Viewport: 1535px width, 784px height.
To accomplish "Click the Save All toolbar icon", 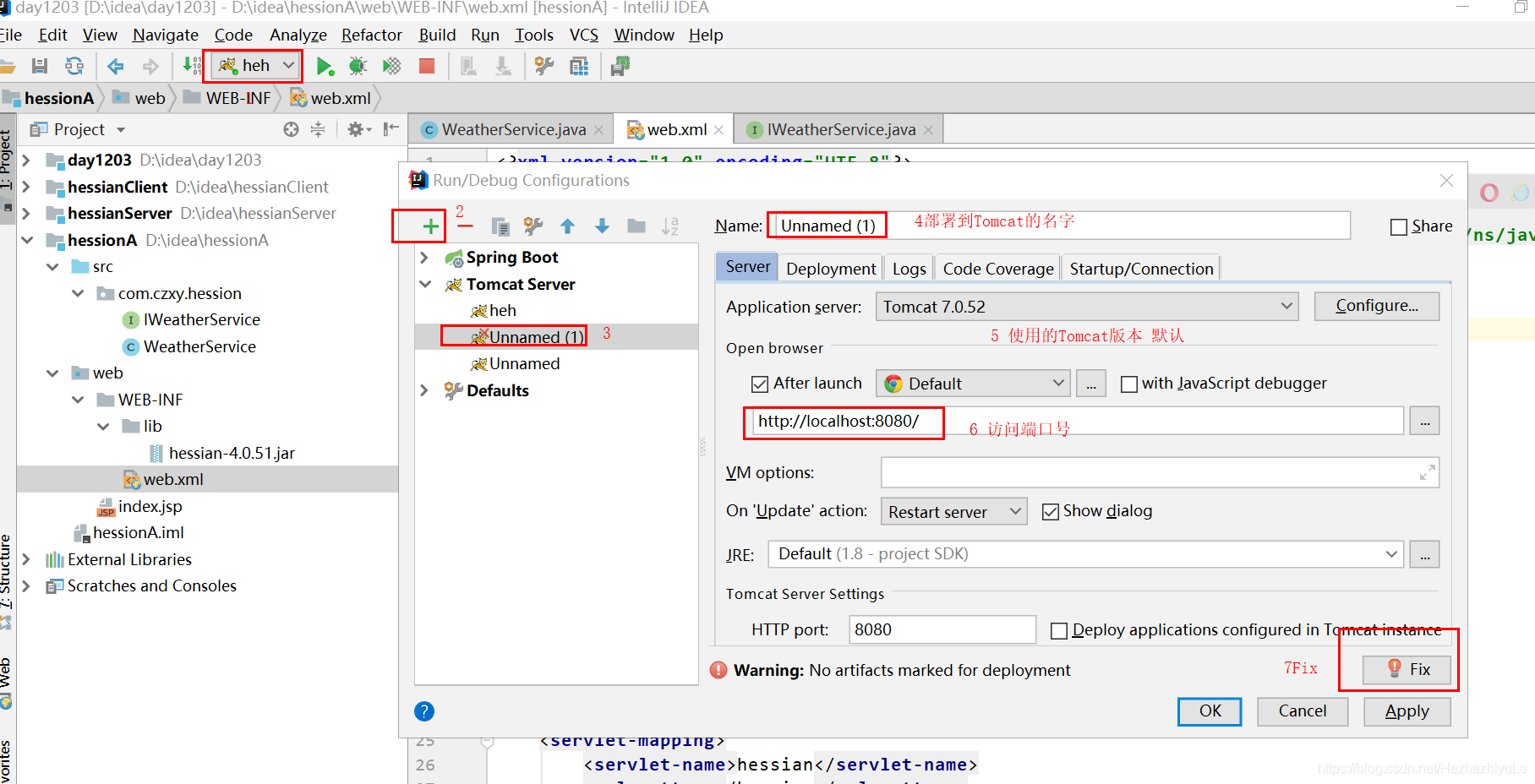I will click(40, 66).
